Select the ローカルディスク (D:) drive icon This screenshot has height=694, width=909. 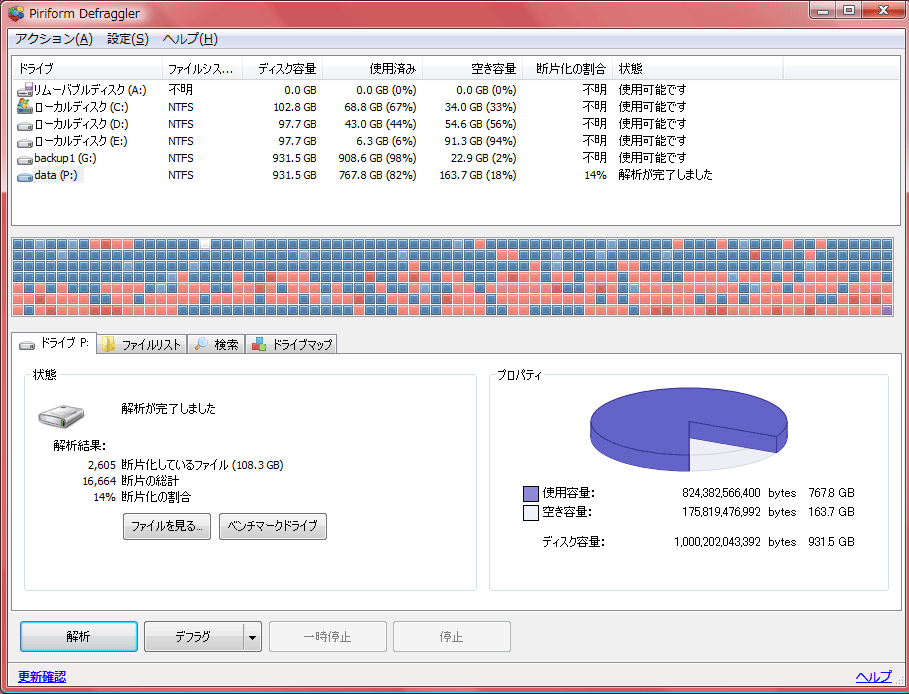coord(25,125)
